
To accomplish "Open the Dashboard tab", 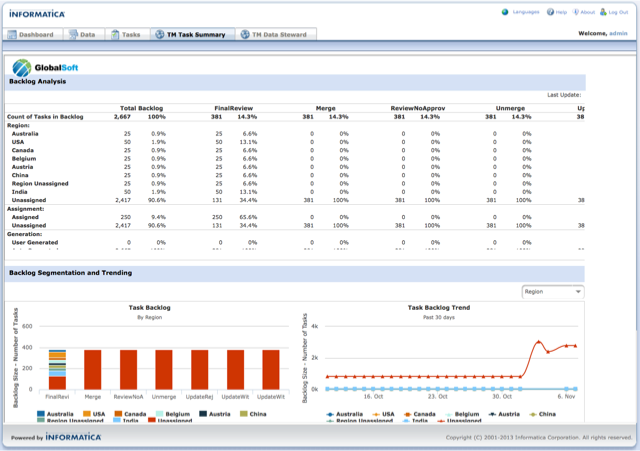I will click(33, 35).
